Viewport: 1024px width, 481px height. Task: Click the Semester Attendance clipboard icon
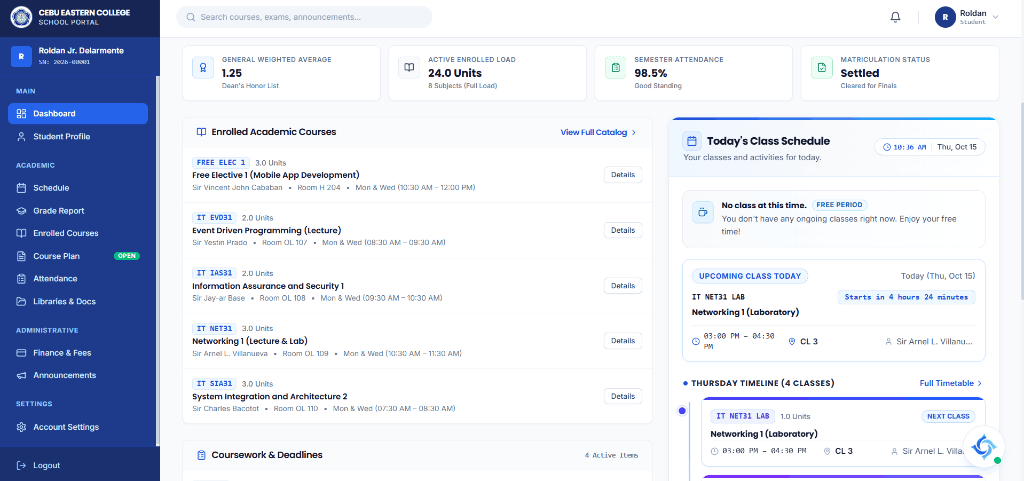(616, 68)
